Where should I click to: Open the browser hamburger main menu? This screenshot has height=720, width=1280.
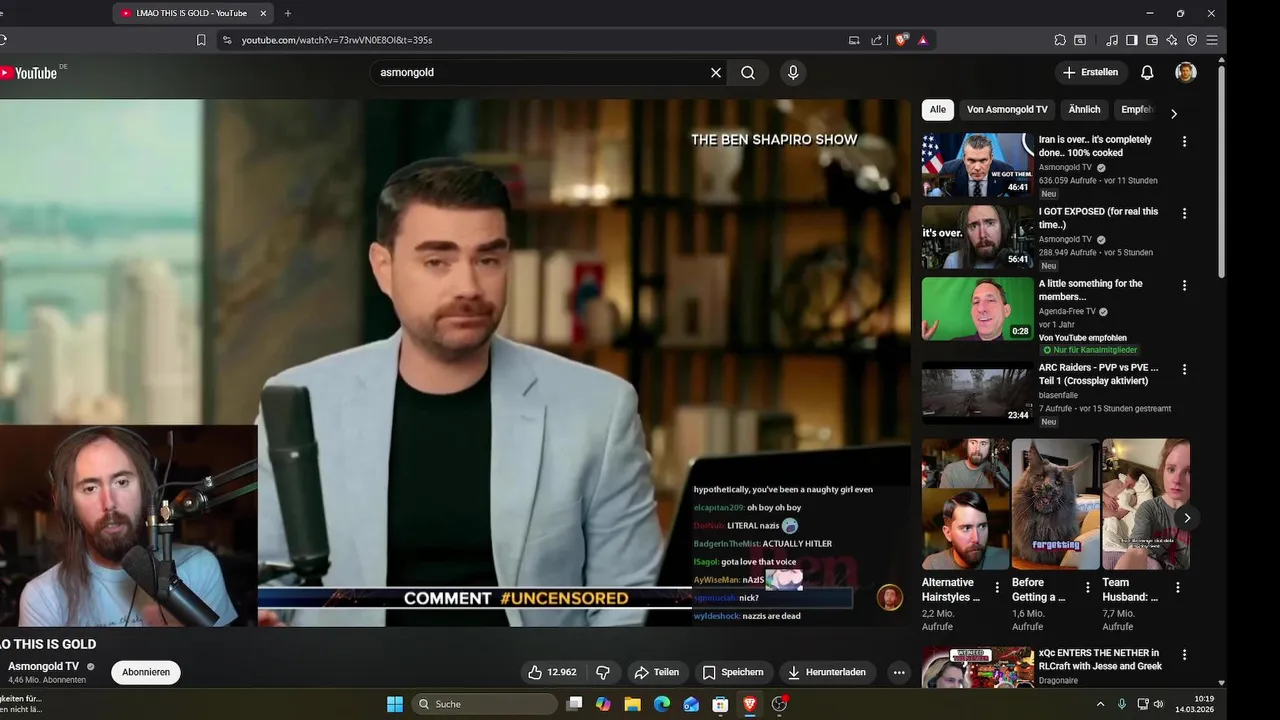[x=1212, y=40]
